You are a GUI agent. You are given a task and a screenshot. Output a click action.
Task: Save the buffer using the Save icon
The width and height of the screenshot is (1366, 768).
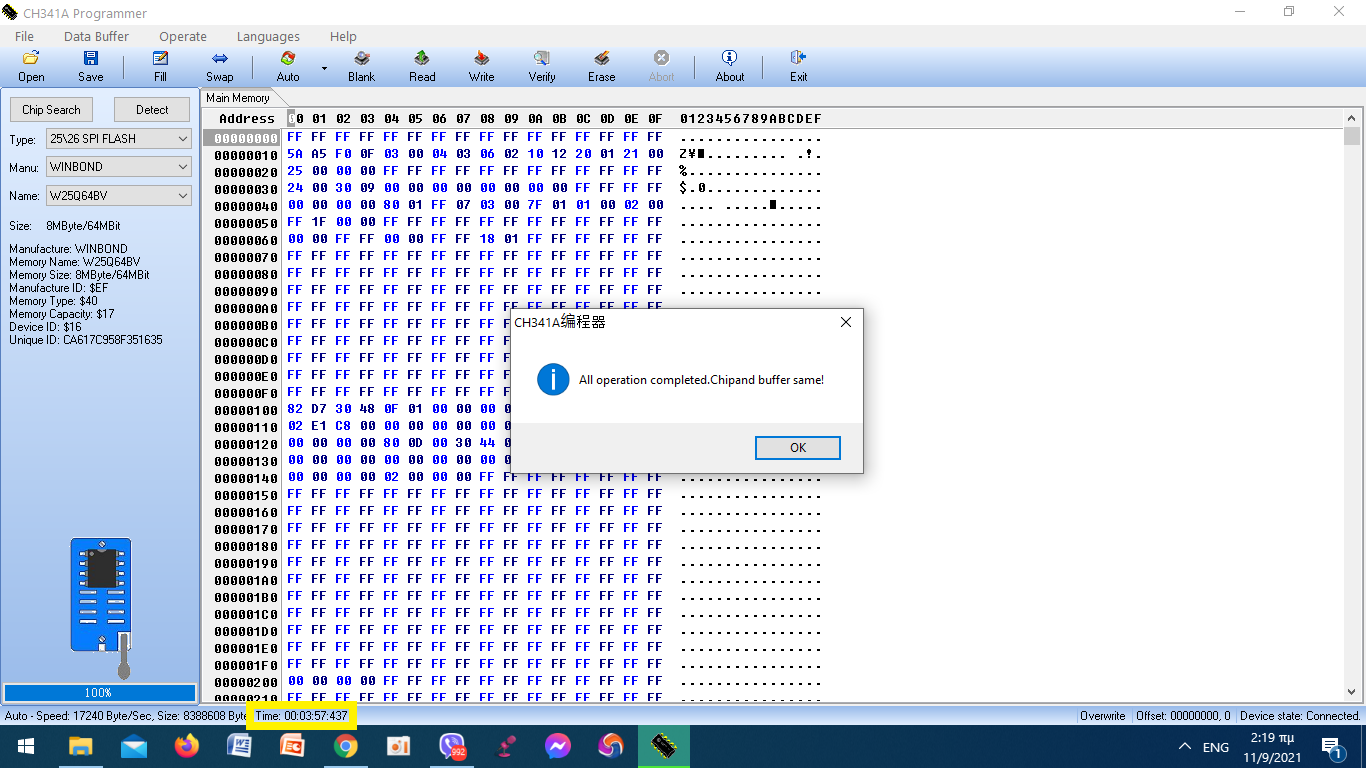tap(90, 66)
